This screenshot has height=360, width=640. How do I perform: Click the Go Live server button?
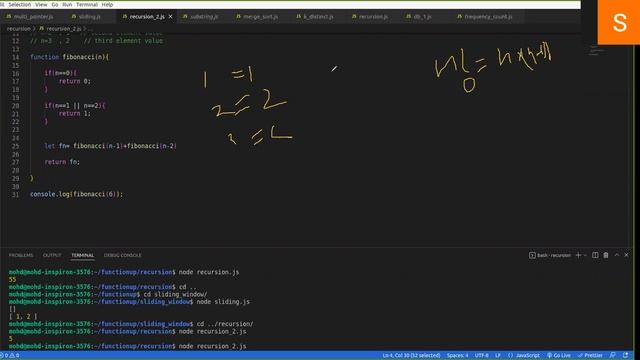[559, 356]
